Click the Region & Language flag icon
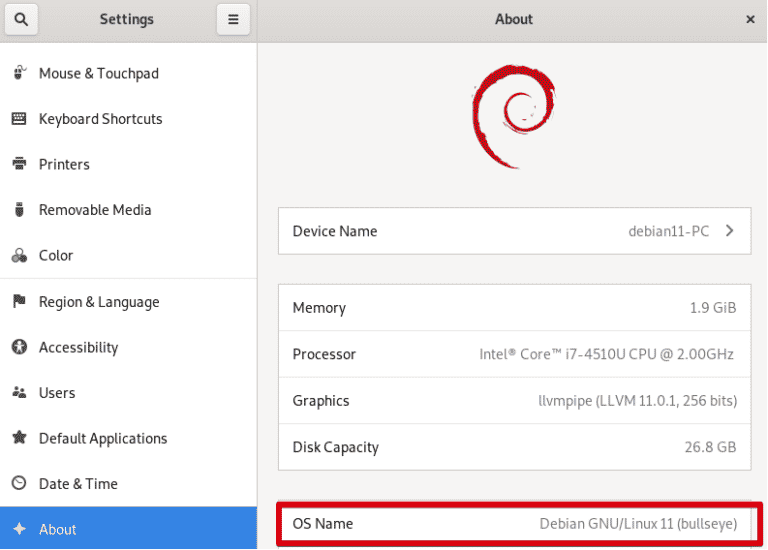 click(x=19, y=301)
